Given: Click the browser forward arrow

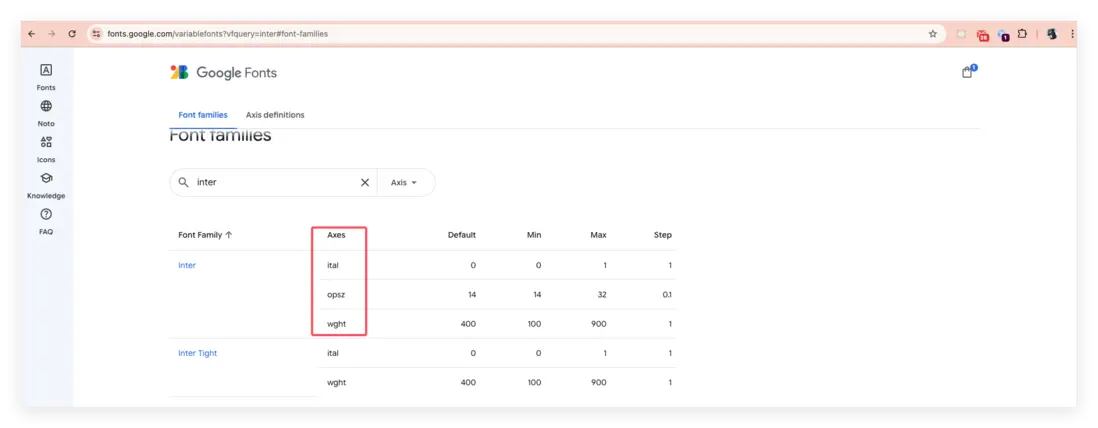Looking at the screenshot, I should tap(51, 34).
